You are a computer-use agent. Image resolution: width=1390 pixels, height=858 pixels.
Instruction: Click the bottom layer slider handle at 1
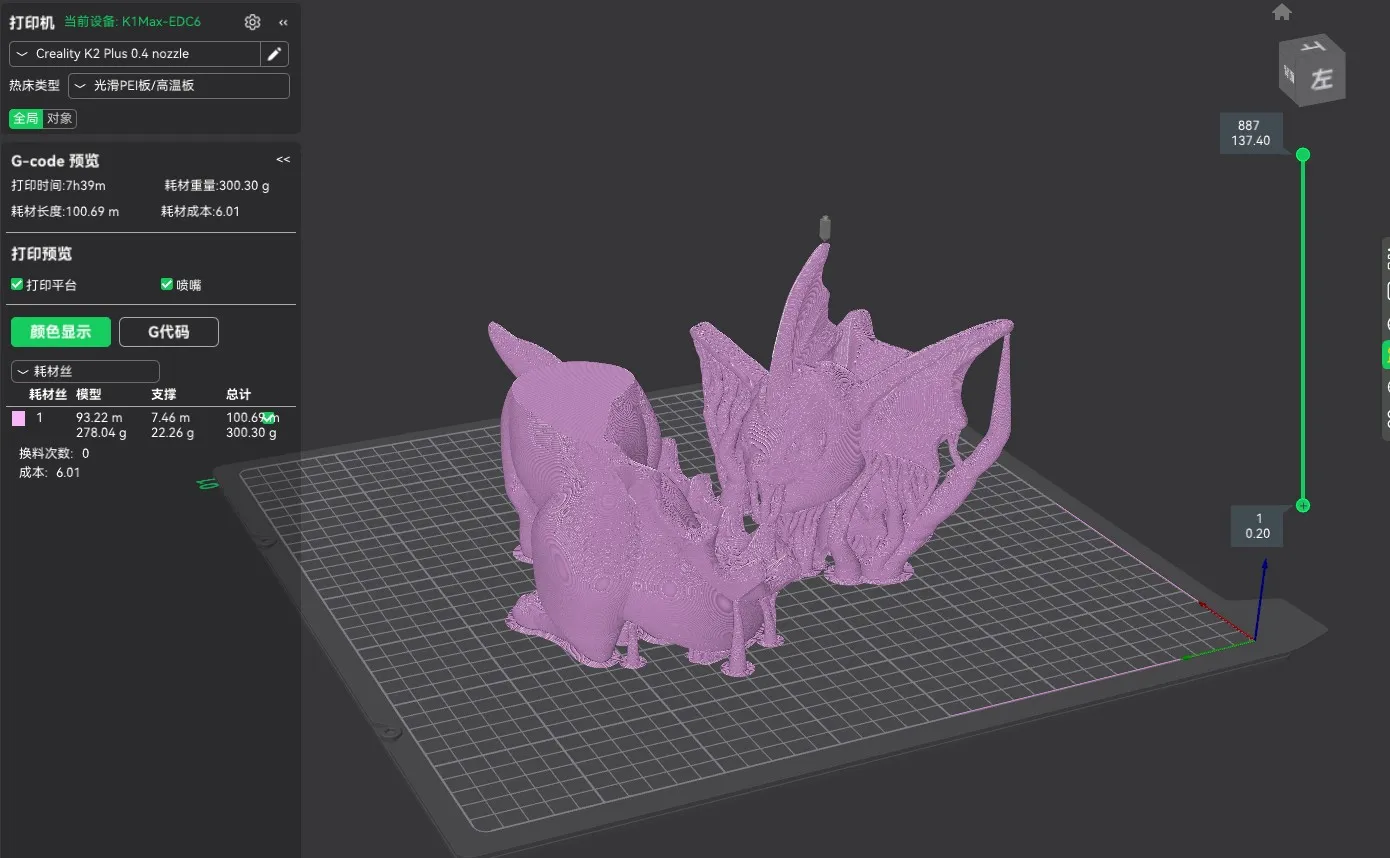(x=1303, y=505)
